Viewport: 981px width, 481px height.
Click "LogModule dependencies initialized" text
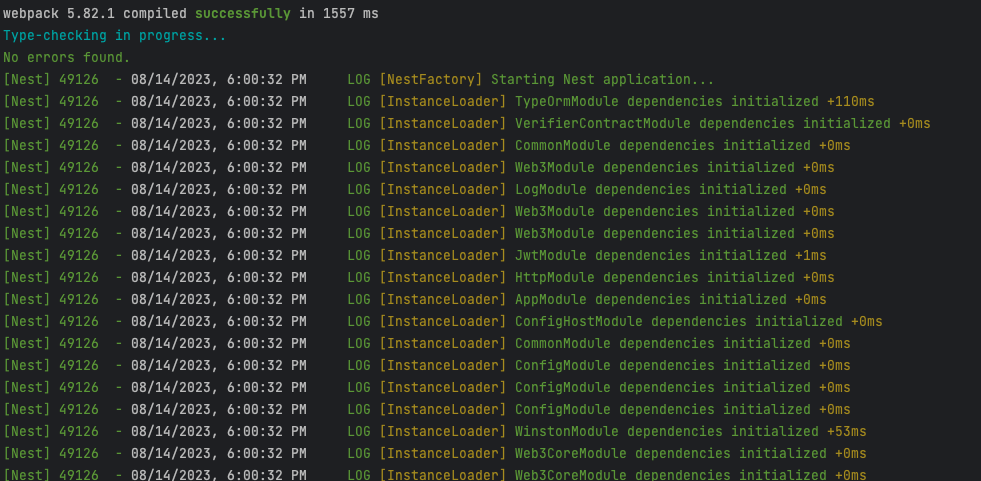651,189
